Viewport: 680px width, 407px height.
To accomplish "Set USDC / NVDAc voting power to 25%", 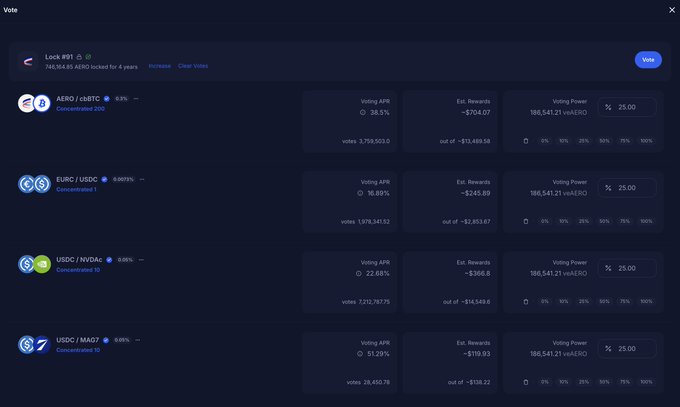I will click(584, 302).
